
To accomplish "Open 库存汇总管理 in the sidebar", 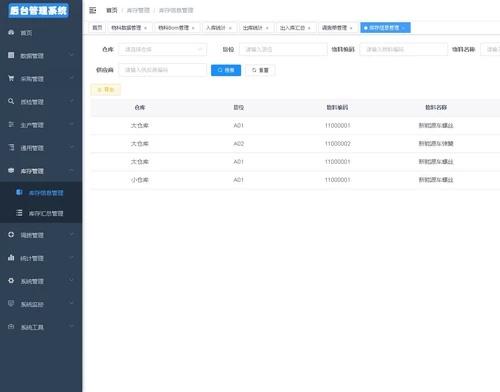I will tap(46, 213).
